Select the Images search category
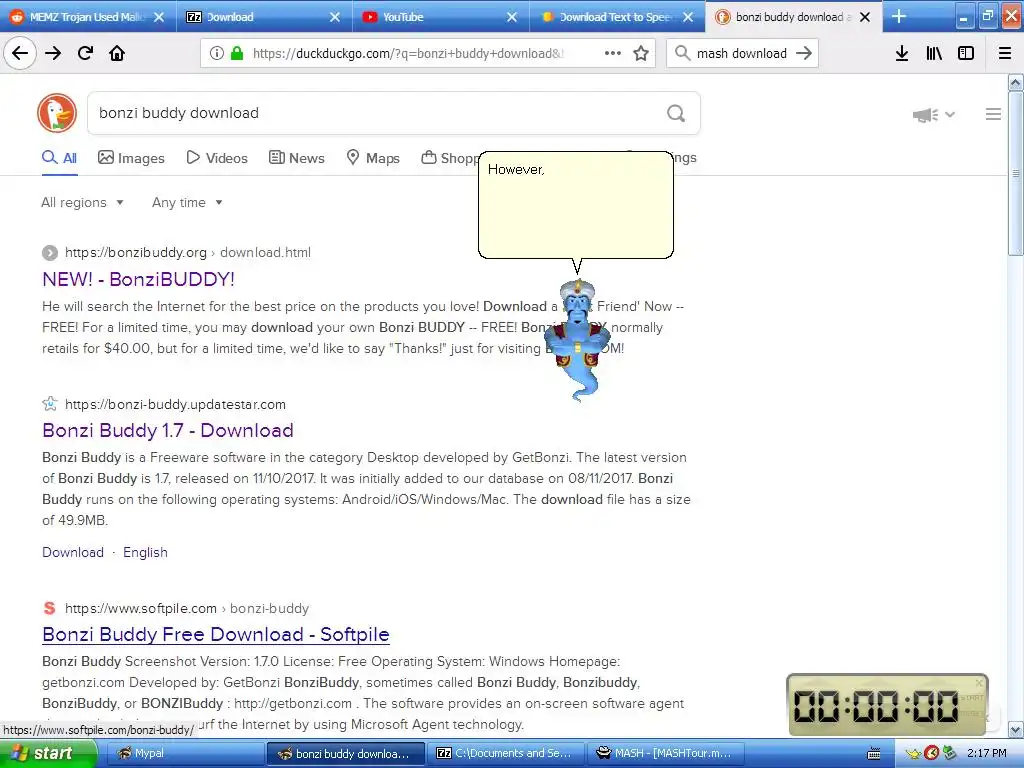Image resolution: width=1024 pixels, height=768 pixels. [131, 158]
